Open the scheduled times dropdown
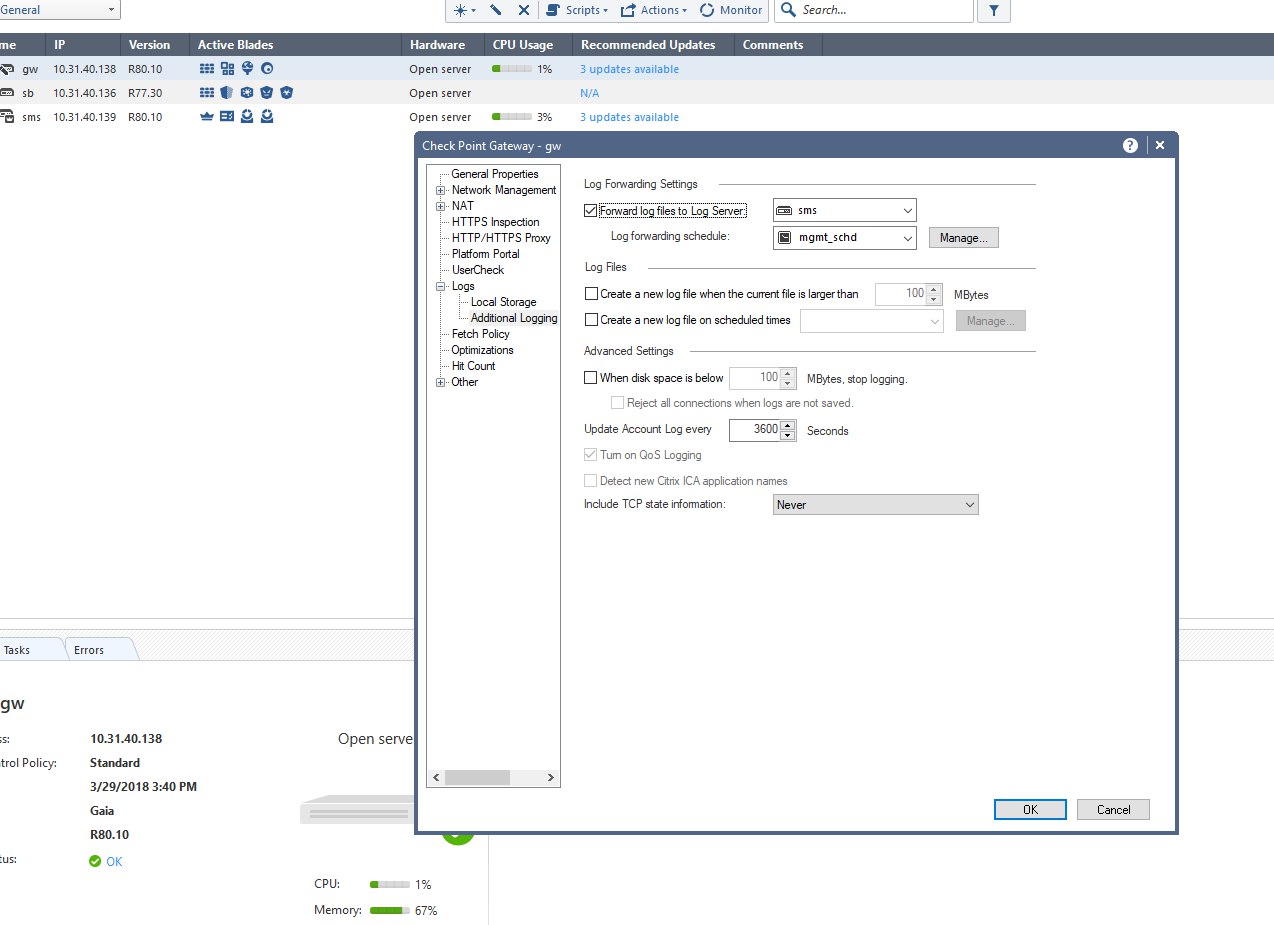Screen dimensions: 1274x925 [x=872, y=321]
